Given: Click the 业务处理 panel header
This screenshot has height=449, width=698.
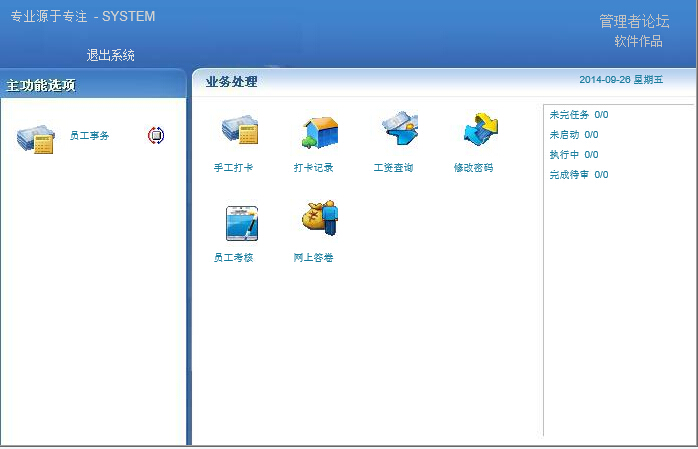Looking at the screenshot, I should (x=231, y=82).
